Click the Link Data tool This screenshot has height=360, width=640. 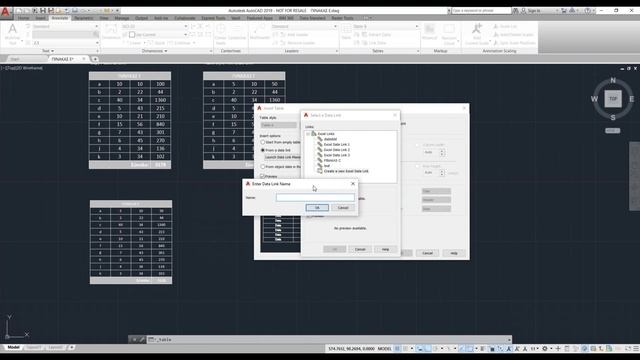(x=373, y=43)
